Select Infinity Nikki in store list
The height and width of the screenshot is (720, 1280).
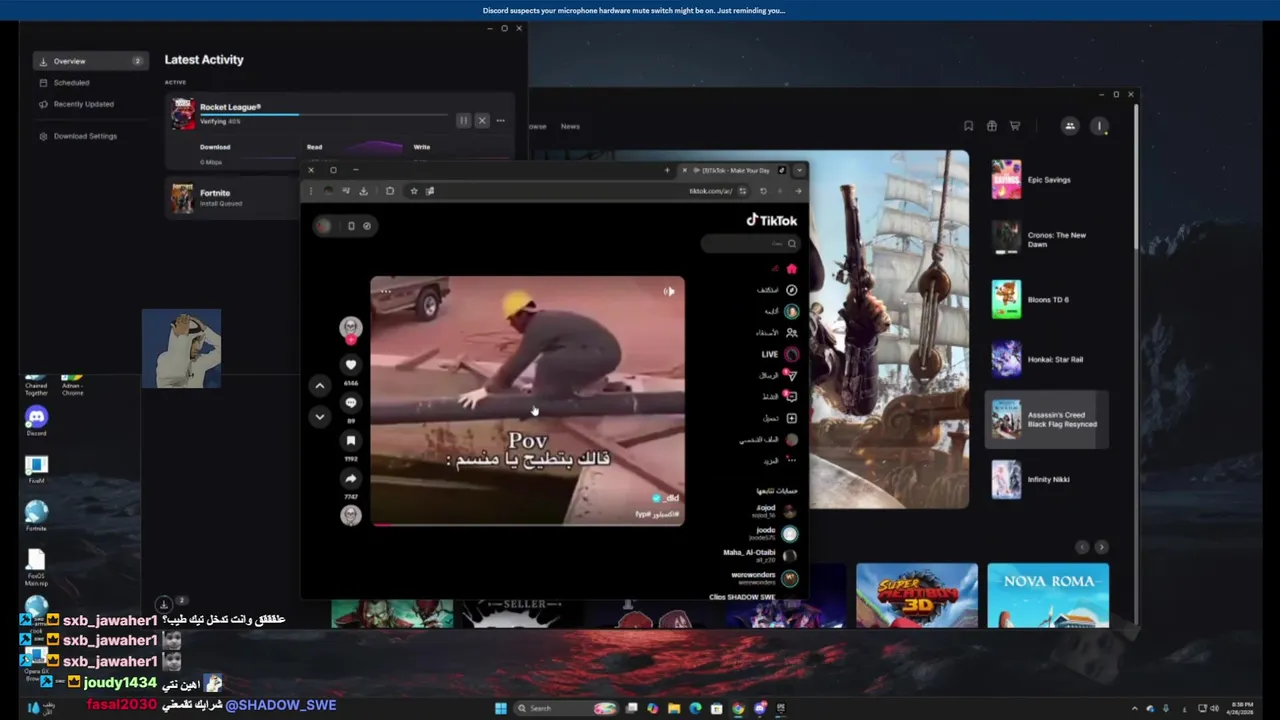1047,480
